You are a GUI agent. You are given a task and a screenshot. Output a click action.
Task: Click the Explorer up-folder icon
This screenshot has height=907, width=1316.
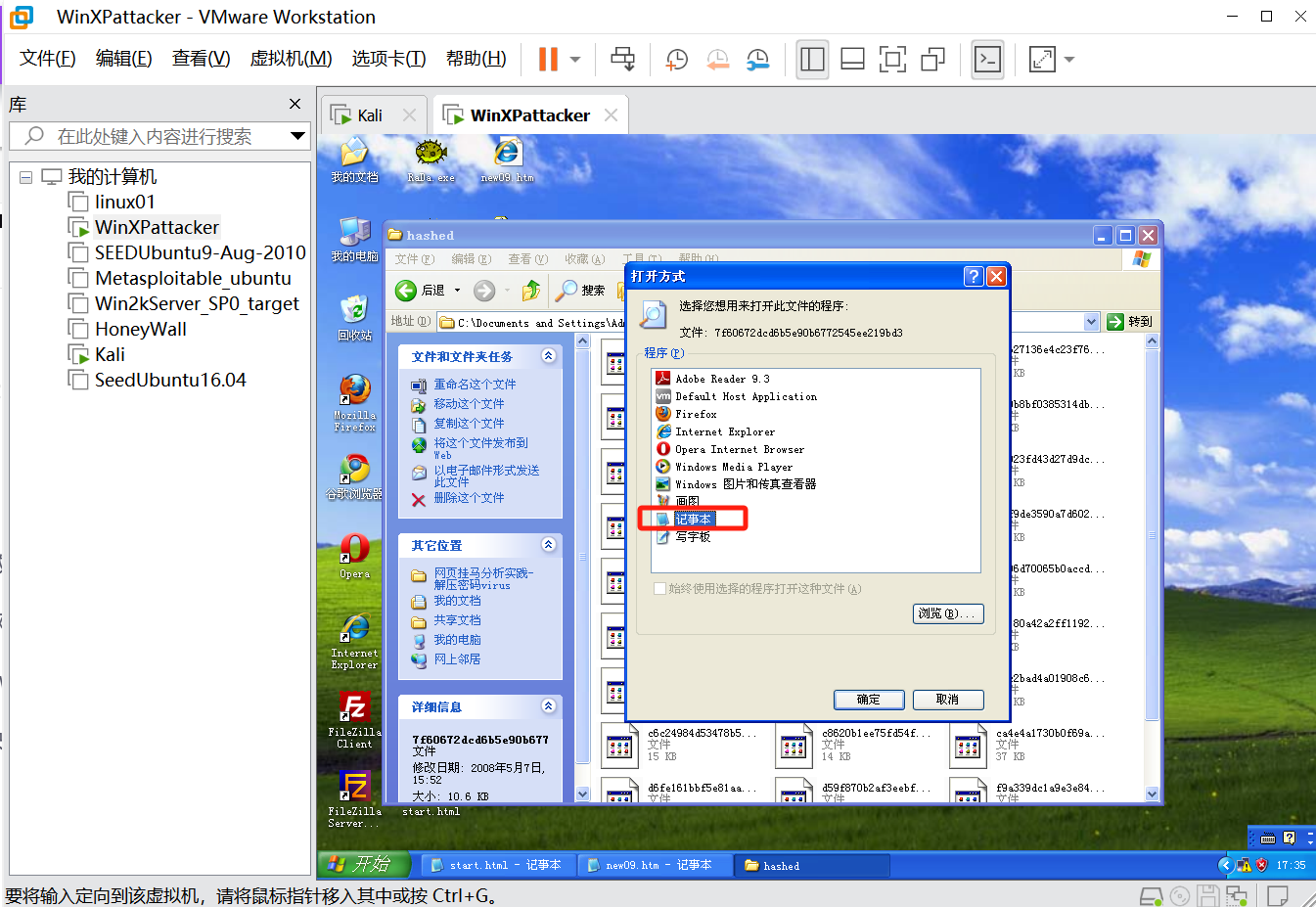531,291
